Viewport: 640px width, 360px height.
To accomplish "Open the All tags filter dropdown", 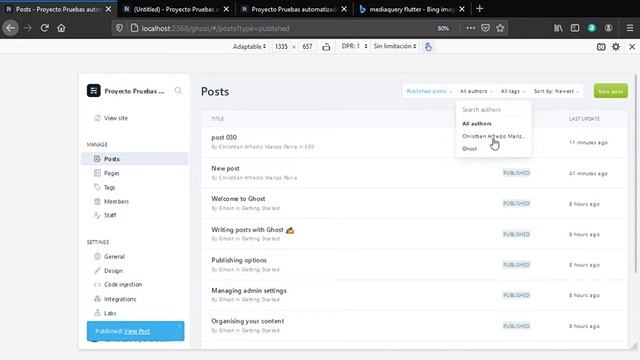I will pos(513,91).
